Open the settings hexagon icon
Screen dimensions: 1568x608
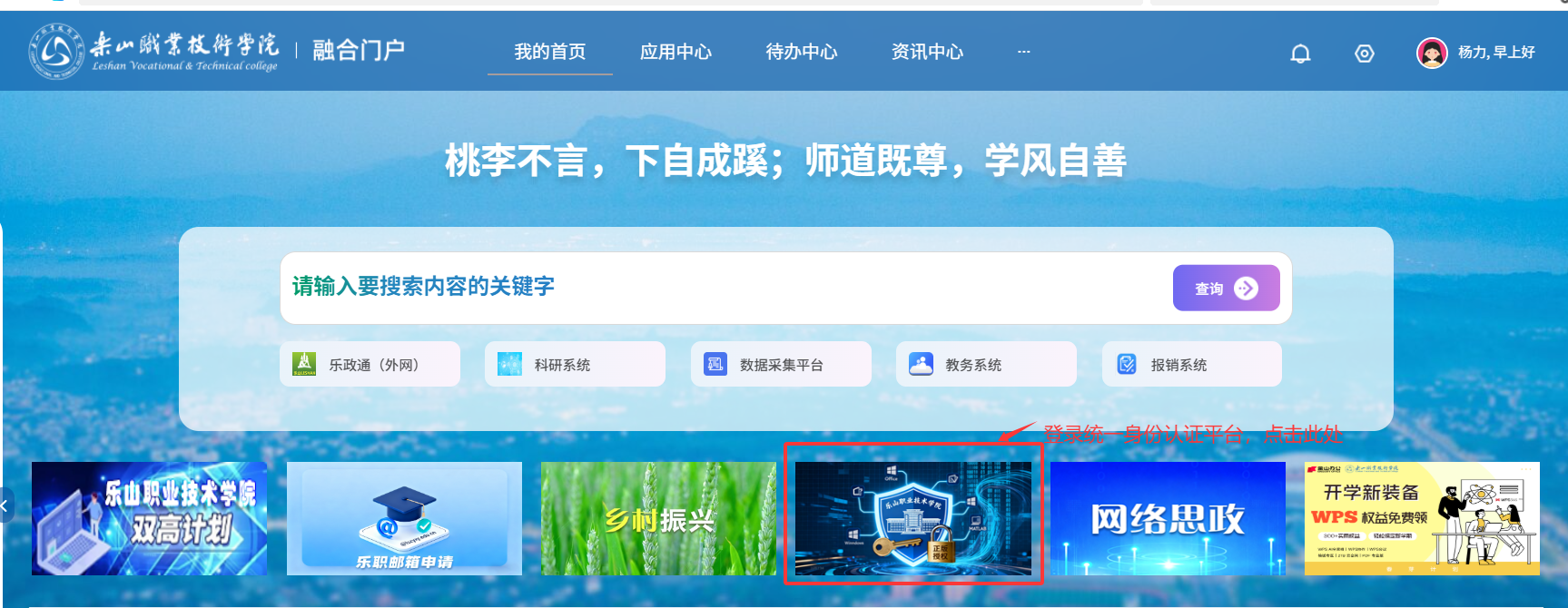pos(1364,54)
